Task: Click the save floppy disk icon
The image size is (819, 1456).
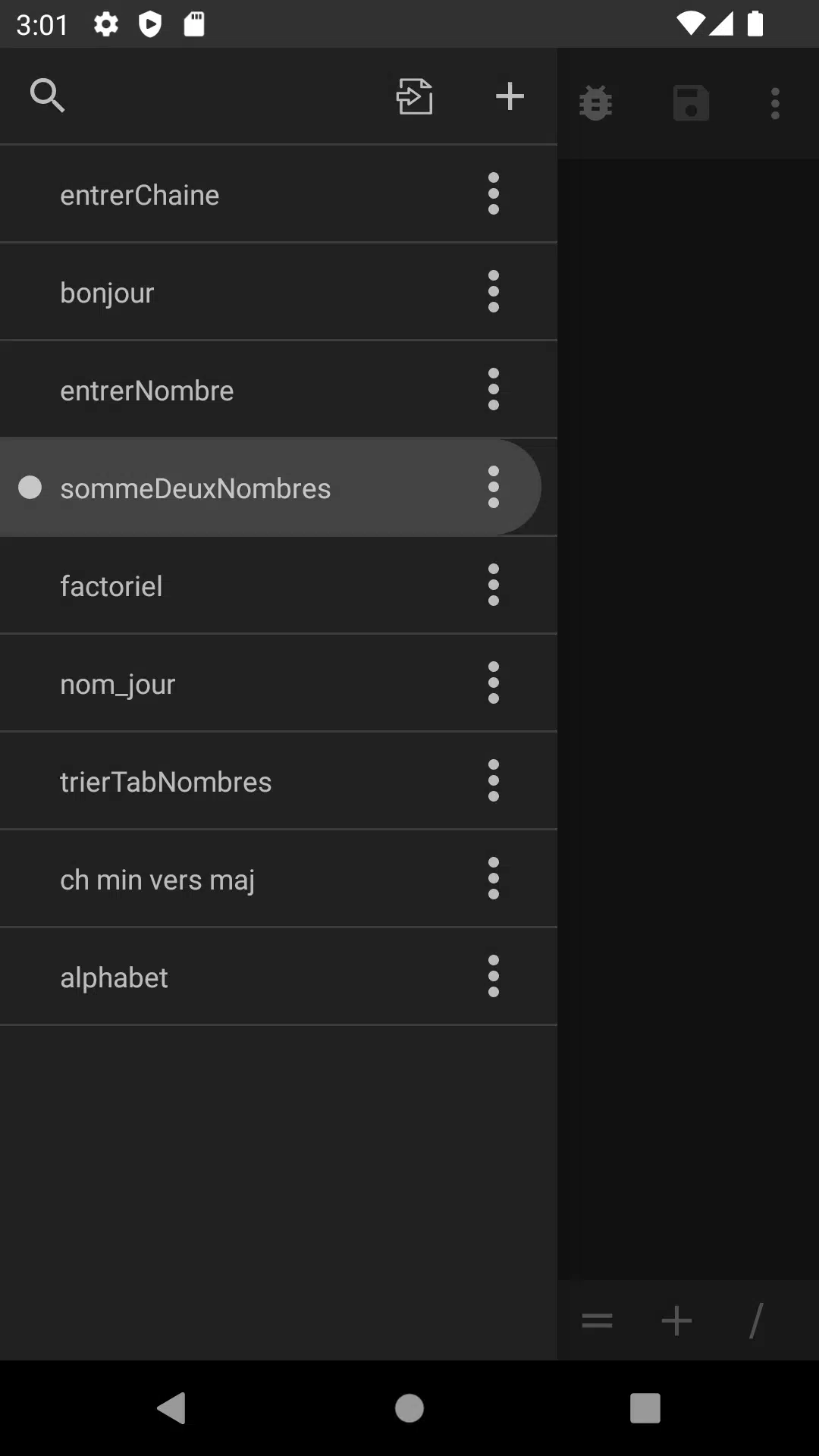Action: pos(691,103)
